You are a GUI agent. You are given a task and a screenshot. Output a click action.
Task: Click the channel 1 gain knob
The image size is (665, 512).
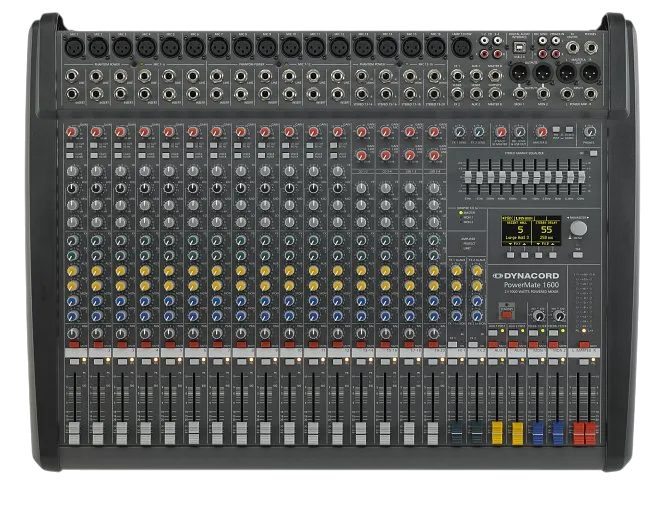click(x=72, y=132)
